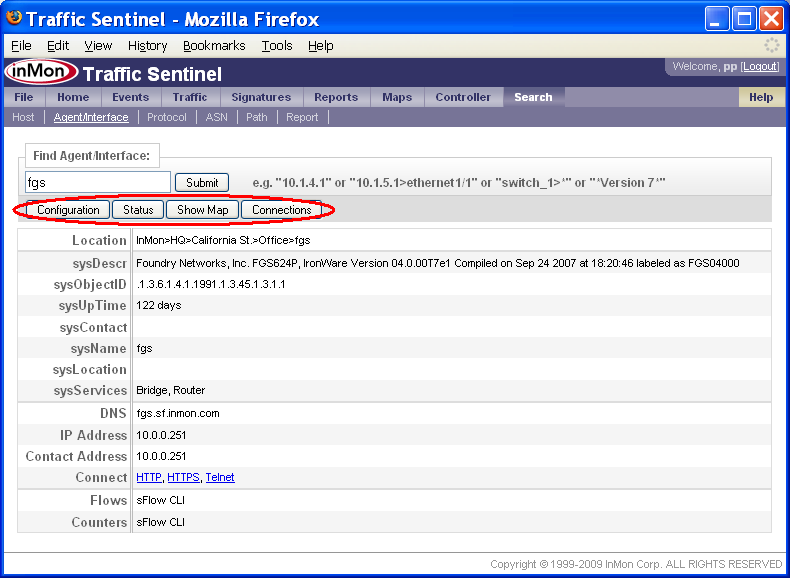
Task: Click the sysName value fgs
Action: (x=144, y=348)
